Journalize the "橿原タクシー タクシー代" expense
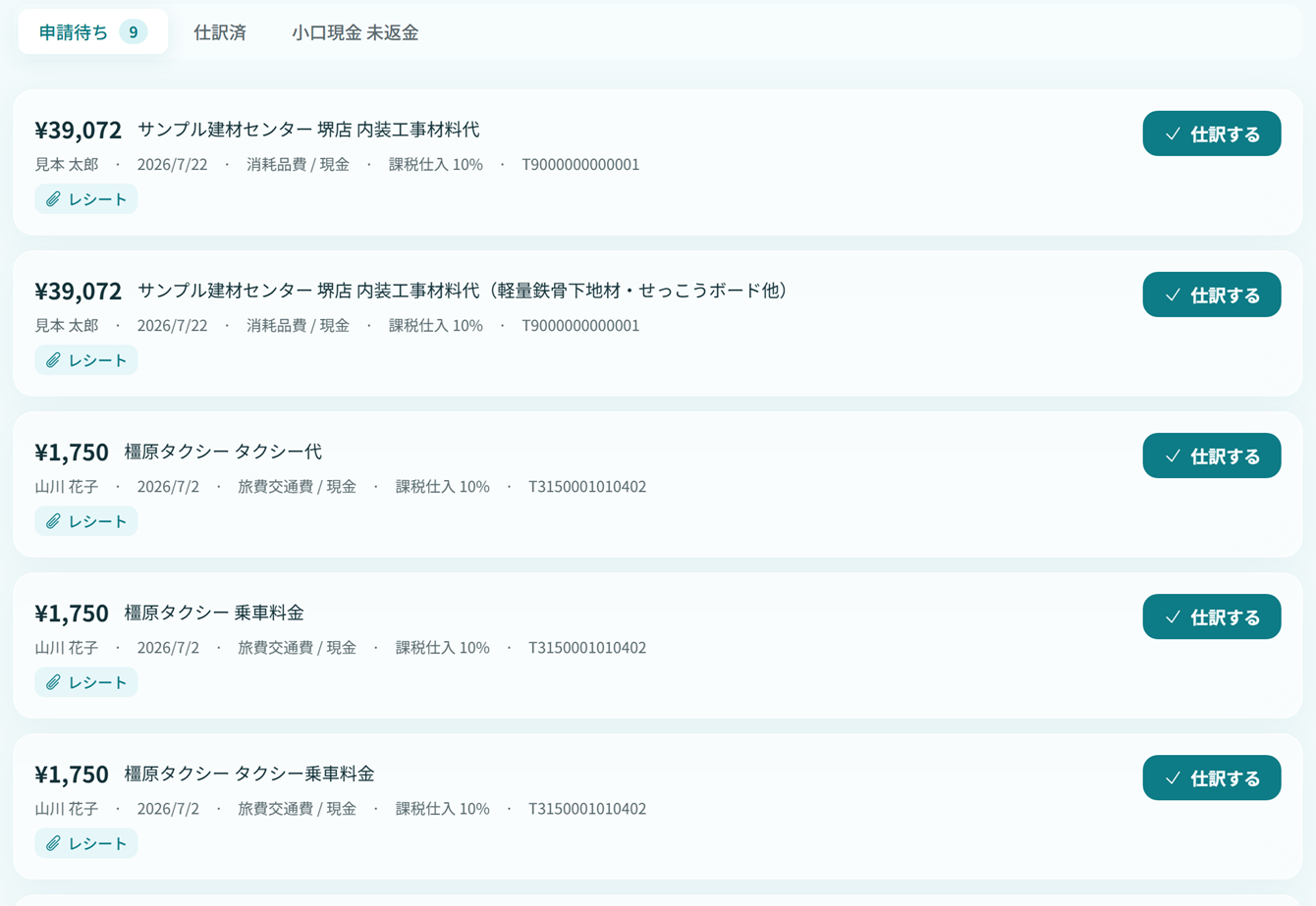The width and height of the screenshot is (1316, 906). pos(1211,455)
